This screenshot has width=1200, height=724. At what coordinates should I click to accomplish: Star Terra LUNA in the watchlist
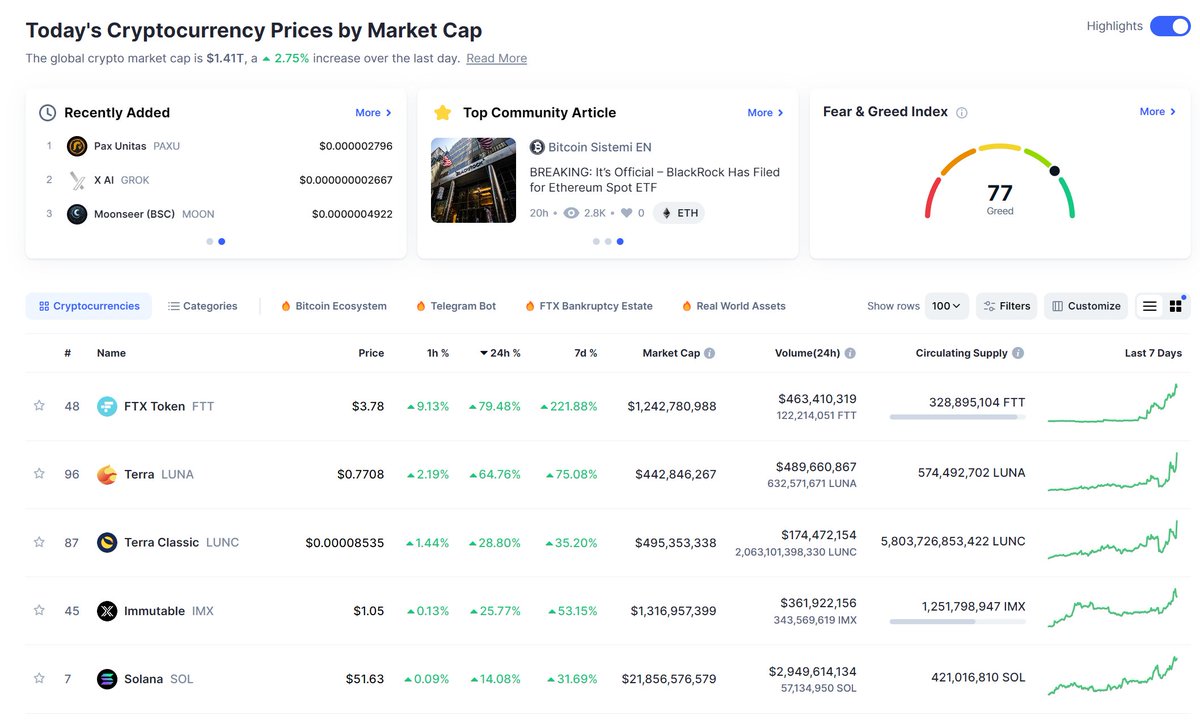point(39,474)
